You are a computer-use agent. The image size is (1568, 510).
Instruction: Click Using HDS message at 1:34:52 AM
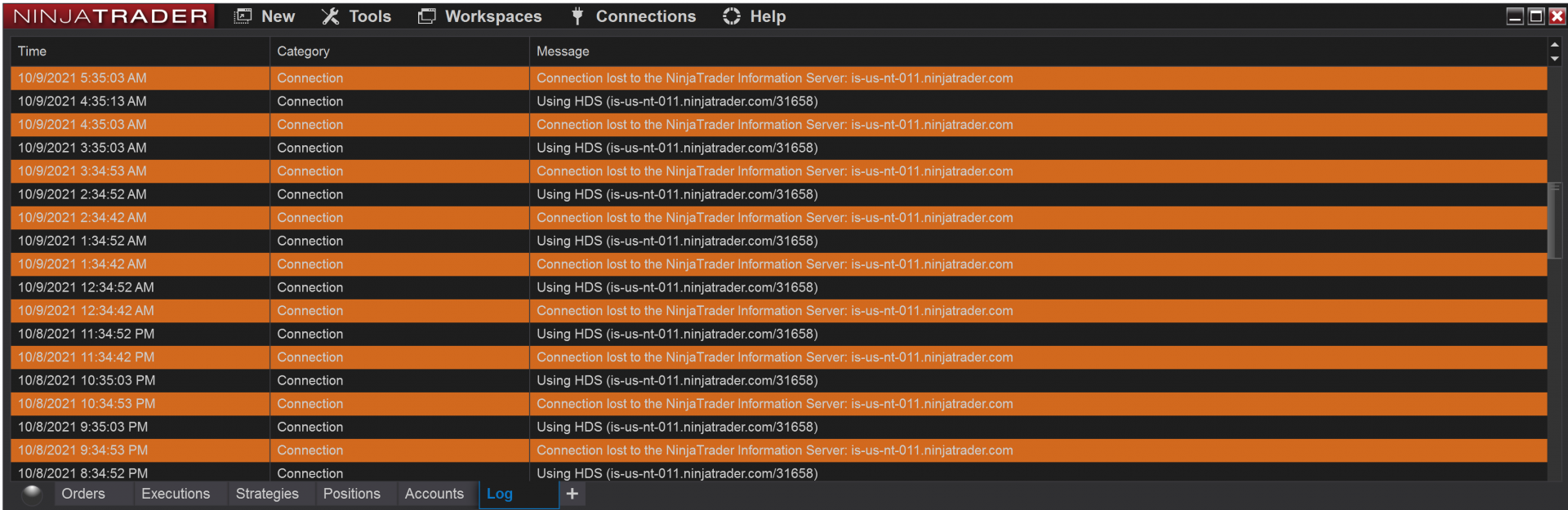[677, 241]
